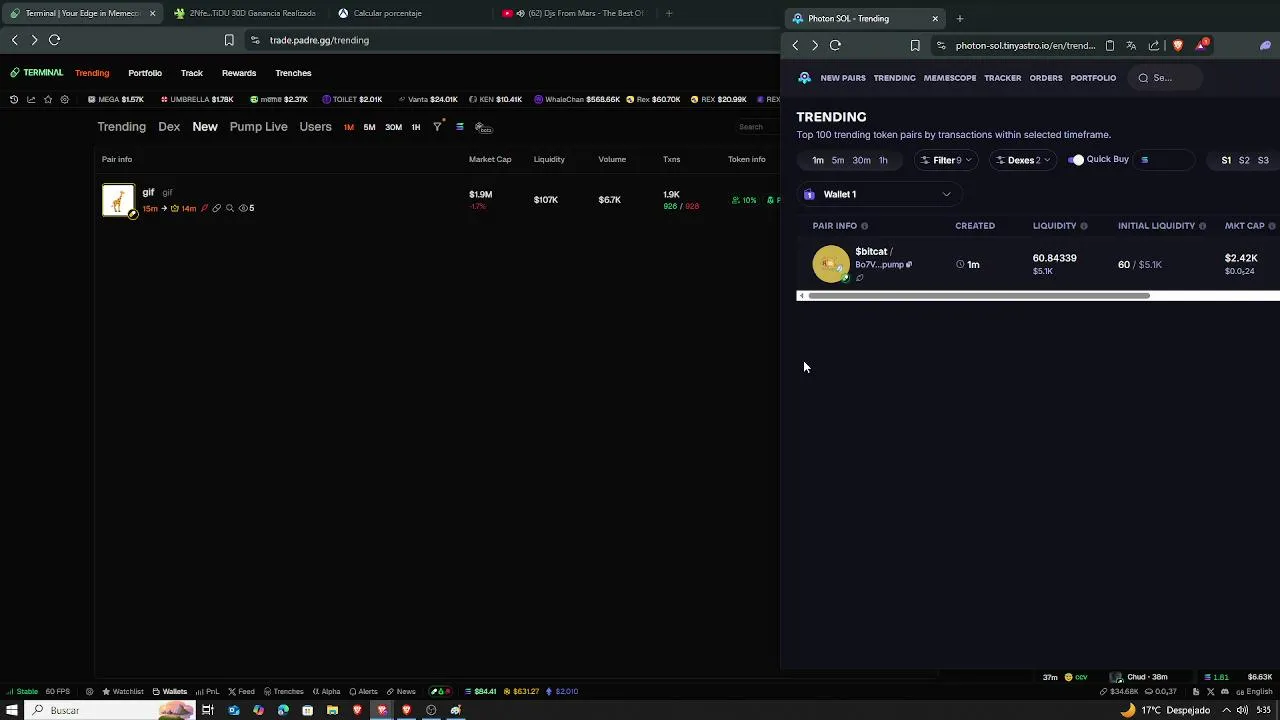
Task: Toggle the Quick Buy switch
Action: click(x=1076, y=160)
